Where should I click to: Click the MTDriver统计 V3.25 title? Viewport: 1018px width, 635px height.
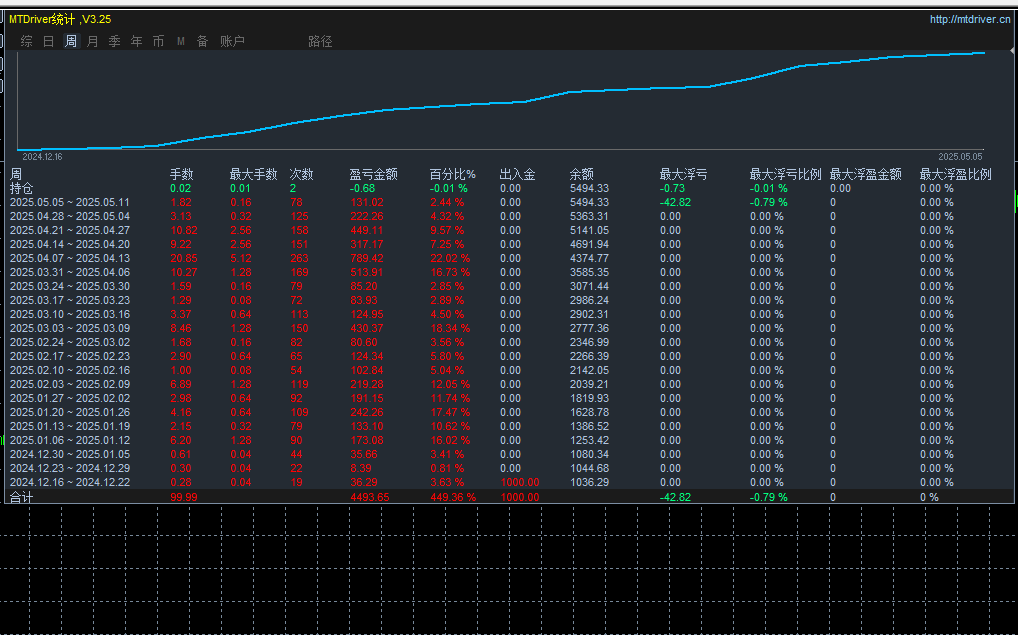(60, 19)
